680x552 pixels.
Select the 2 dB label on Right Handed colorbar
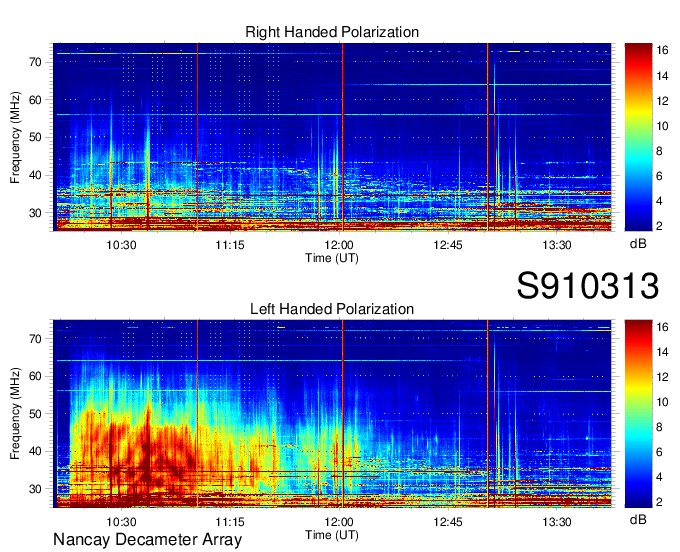click(x=659, y=226)
